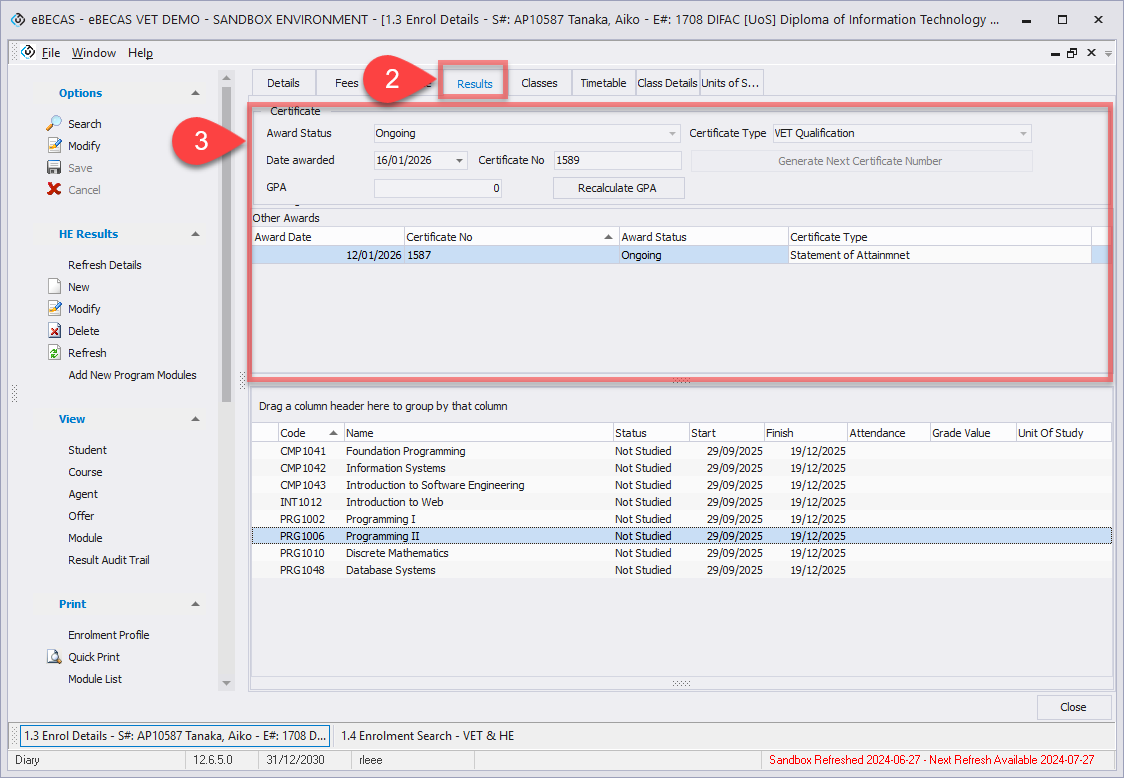Viewport: 1124px width, 778px height.
Task: Open the File menu
Action: 51,53
